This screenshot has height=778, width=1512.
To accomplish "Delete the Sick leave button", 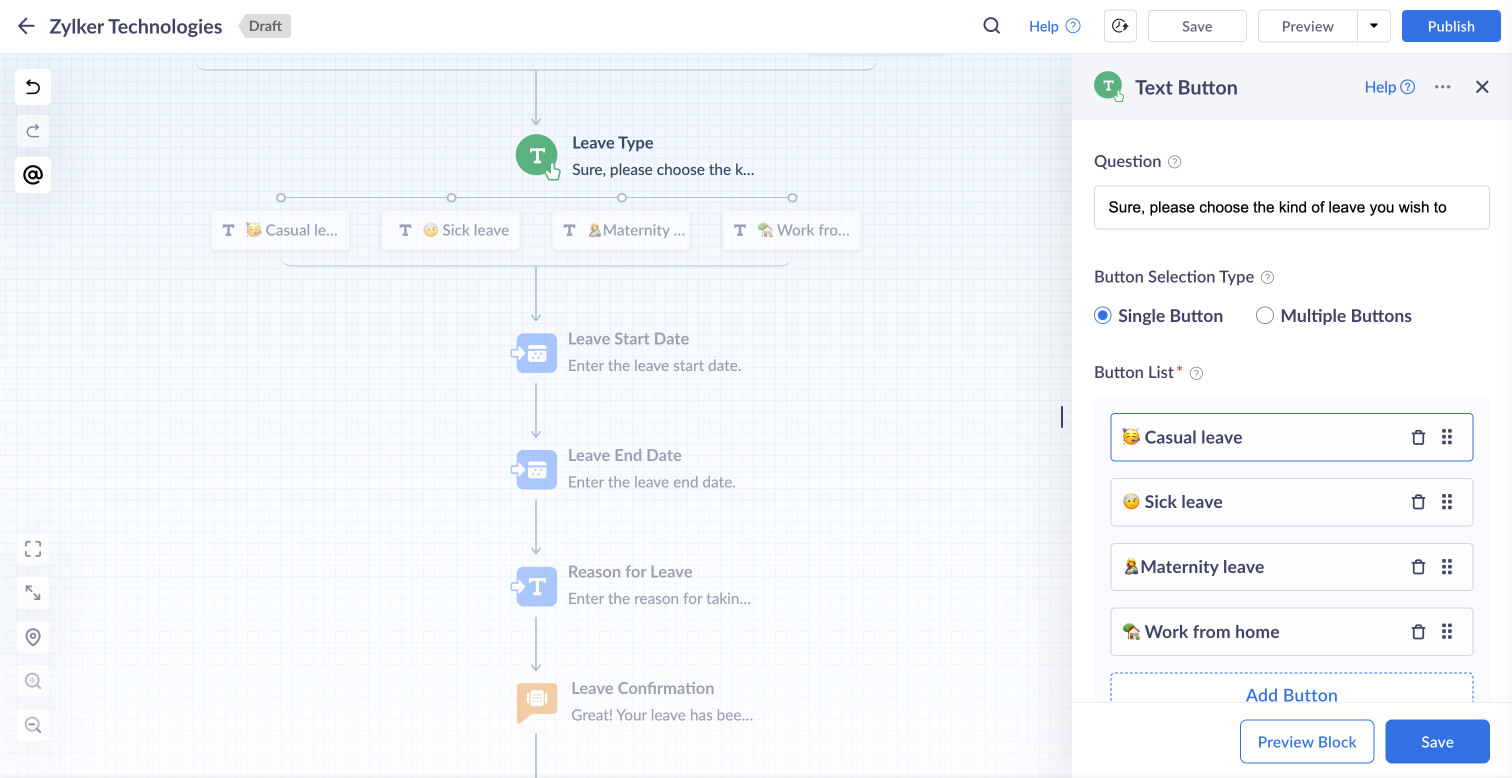I will point(1418,502).
